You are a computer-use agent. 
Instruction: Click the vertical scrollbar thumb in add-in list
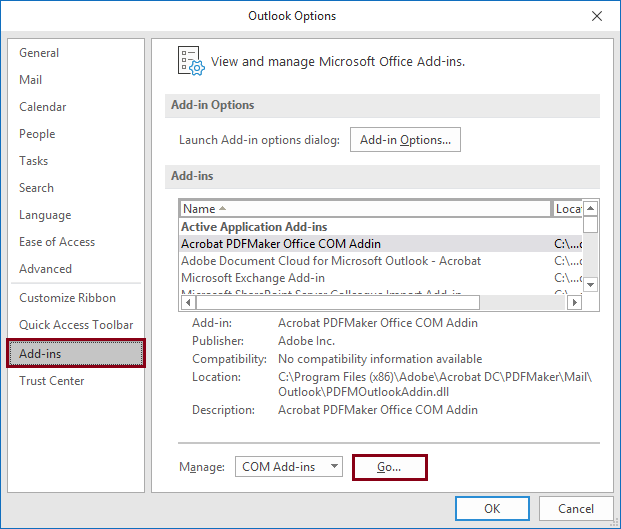591,225
